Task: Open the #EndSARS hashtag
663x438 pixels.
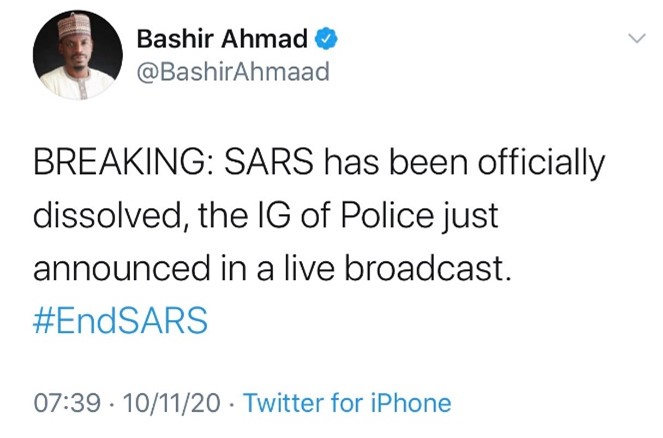Action: (x=121, y=321)
